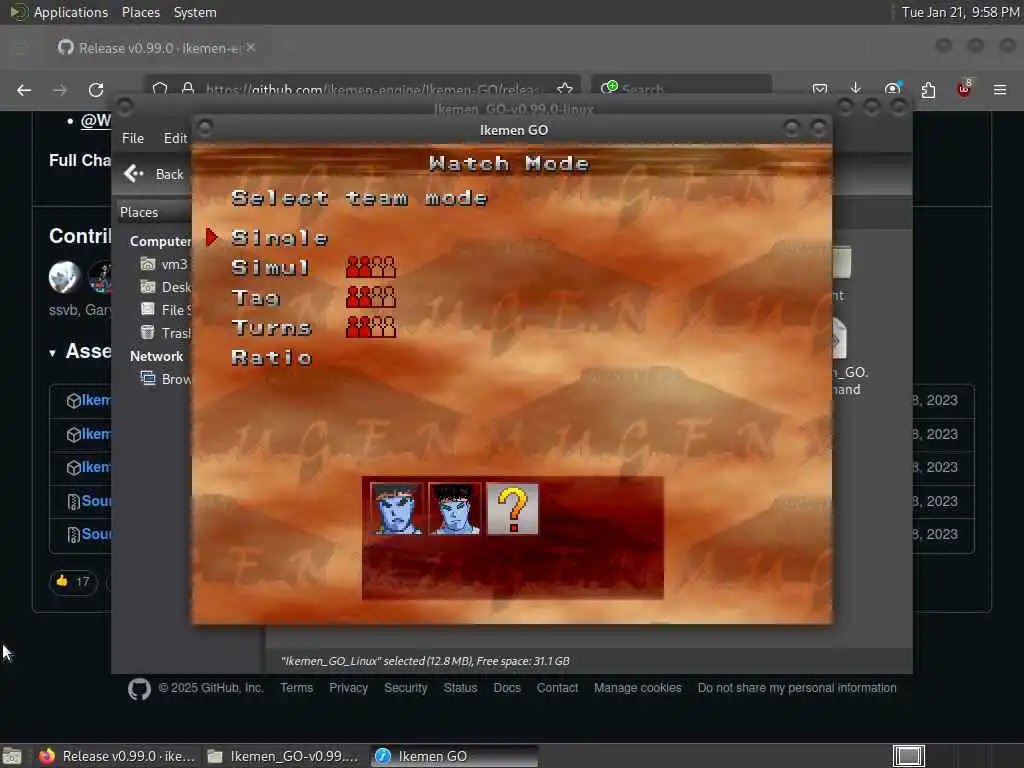Screen dimensions: 1024x768
Task: Click clock date in top panel
Action: coord(959,12)
